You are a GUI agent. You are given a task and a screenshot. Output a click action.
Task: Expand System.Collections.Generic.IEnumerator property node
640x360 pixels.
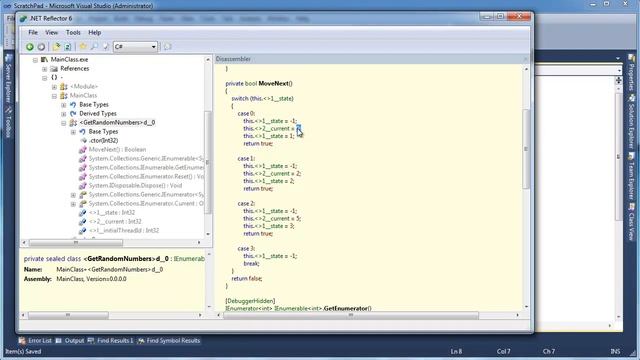(73, 195)
